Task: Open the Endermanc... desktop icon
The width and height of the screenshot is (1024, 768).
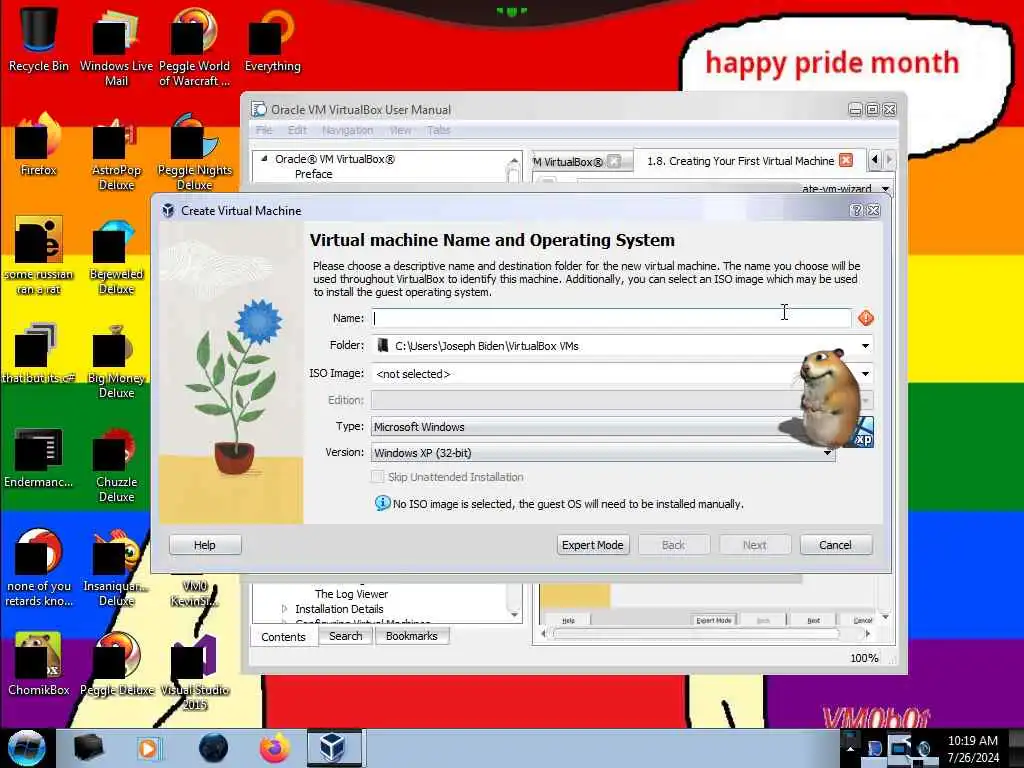Action: tap(38, 457)
